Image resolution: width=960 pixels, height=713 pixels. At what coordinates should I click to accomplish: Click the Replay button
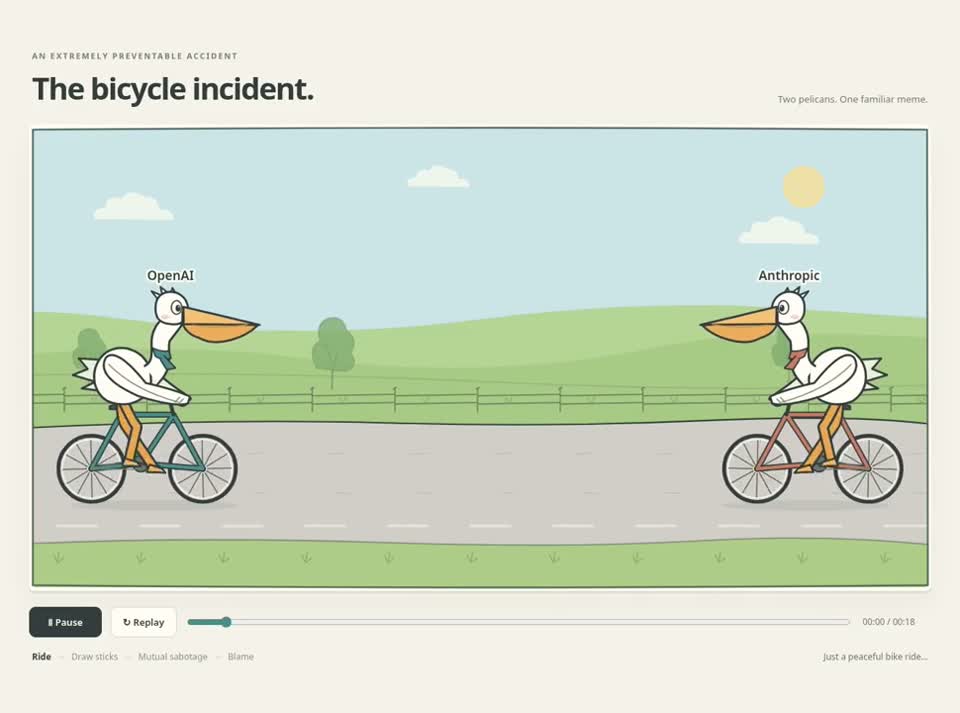[x=144, y=622]
